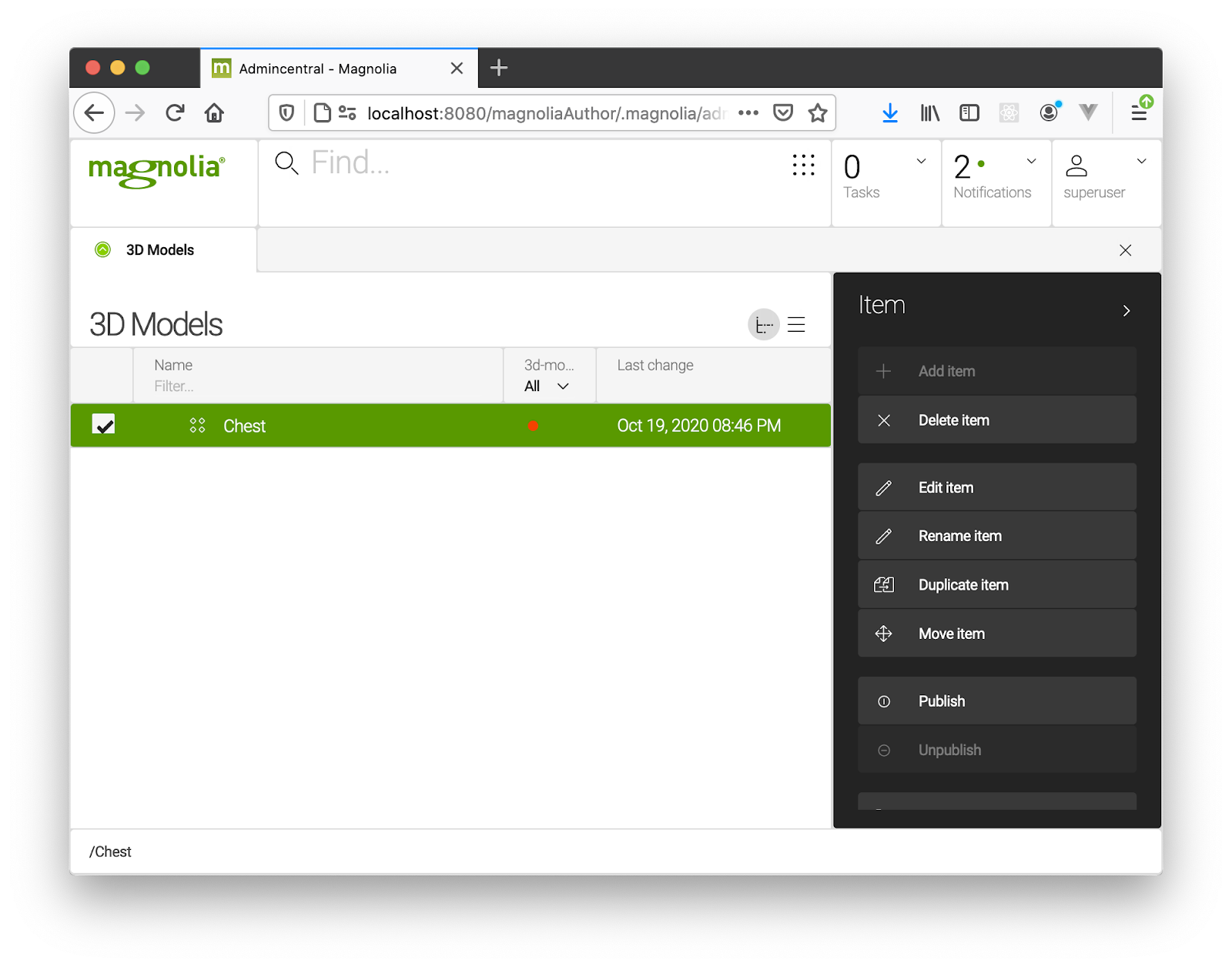Expand the Notifications dropdown

click(x=1031, y=162)
